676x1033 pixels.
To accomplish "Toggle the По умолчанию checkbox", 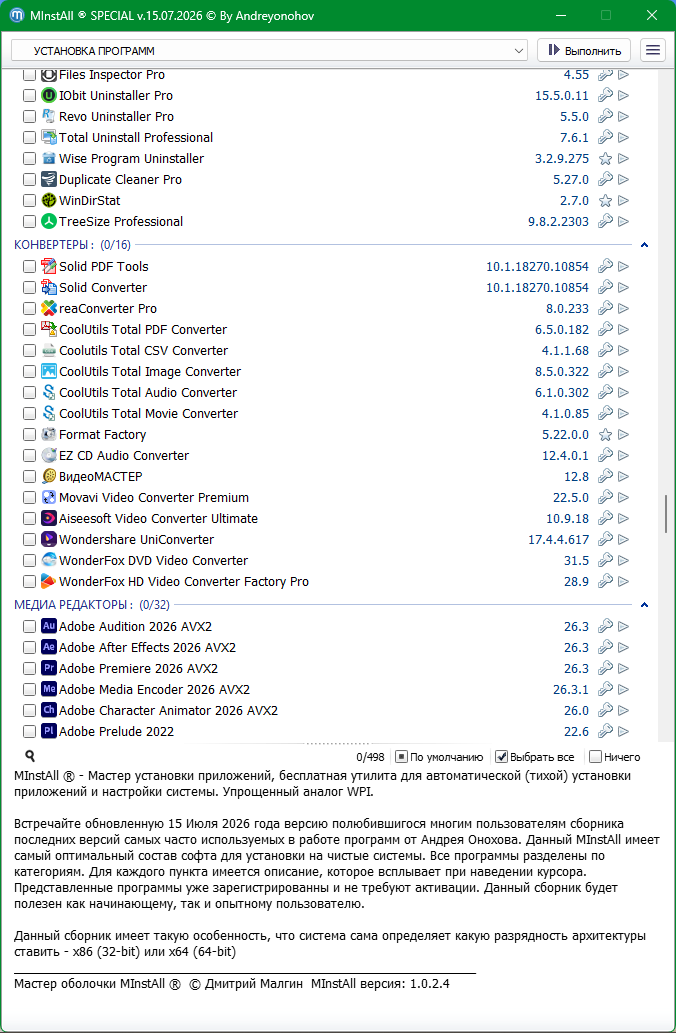I will click(x=401, y=757).
